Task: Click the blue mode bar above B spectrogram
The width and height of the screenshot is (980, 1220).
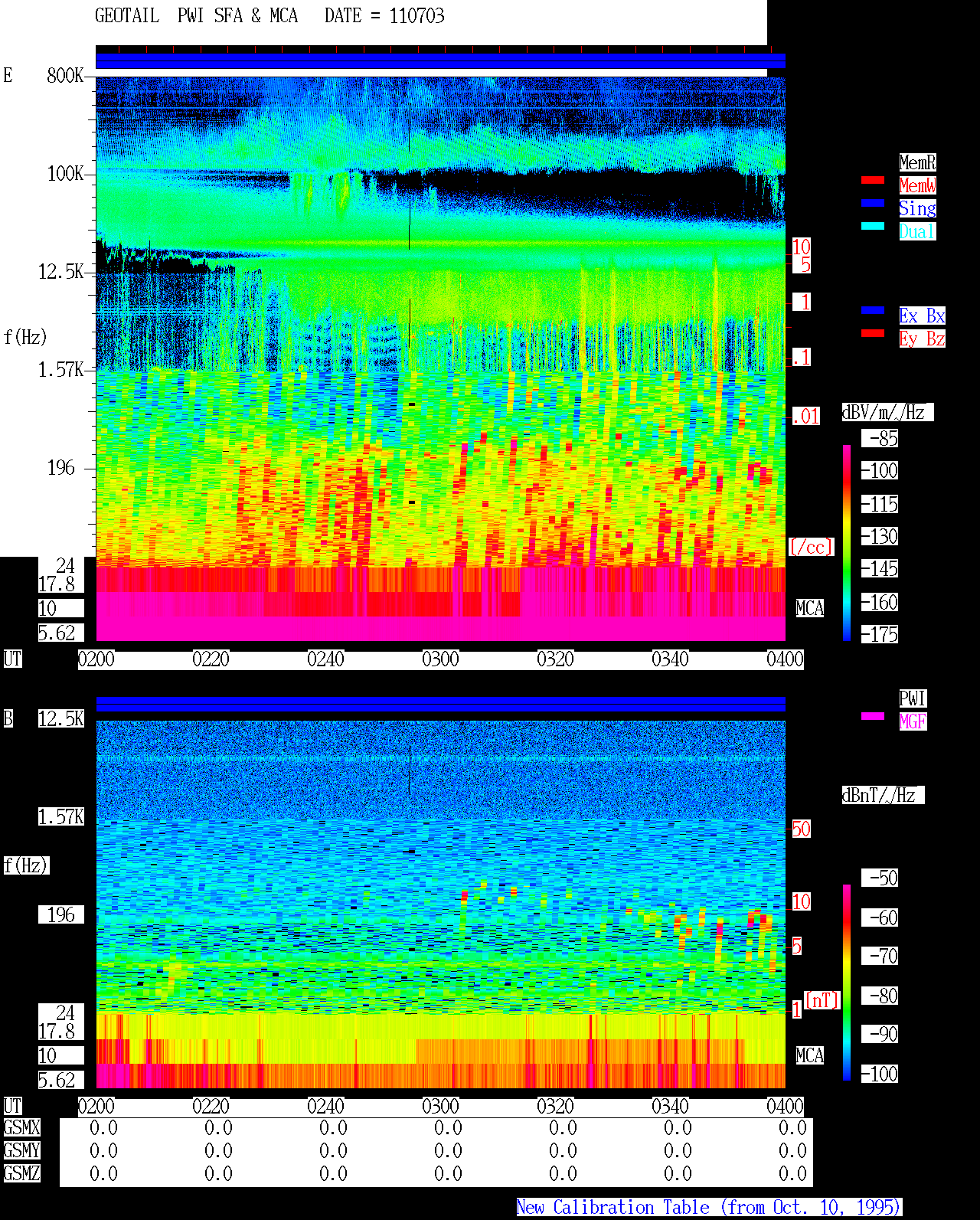Action: point(440,705)
